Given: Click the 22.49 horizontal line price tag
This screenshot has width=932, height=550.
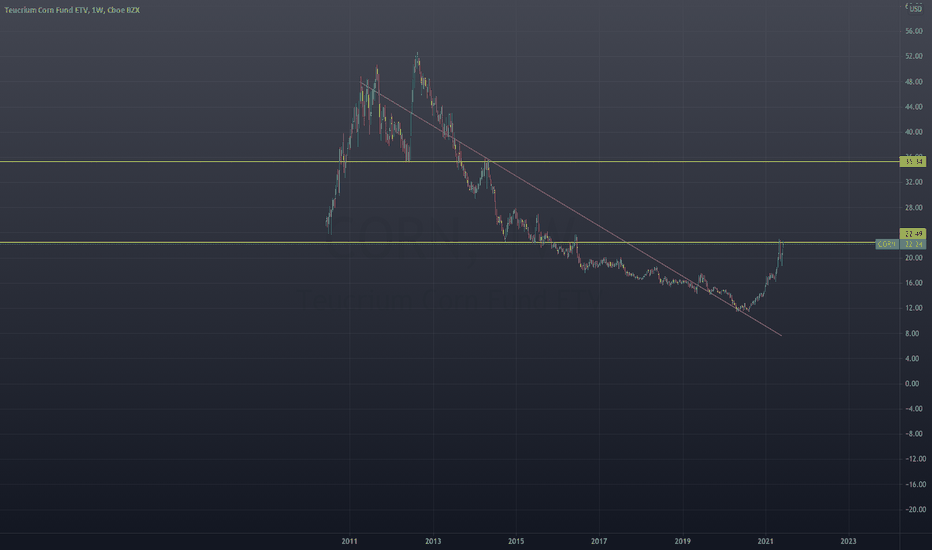Looking at the screenshot, I should pos(913,234).
